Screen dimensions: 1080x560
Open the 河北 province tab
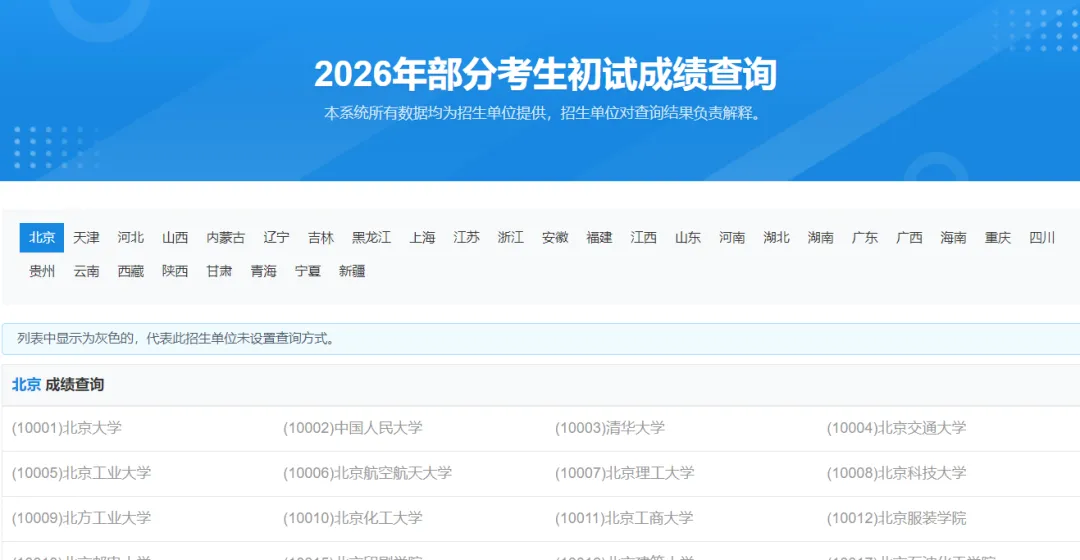[x=130, y=238]
